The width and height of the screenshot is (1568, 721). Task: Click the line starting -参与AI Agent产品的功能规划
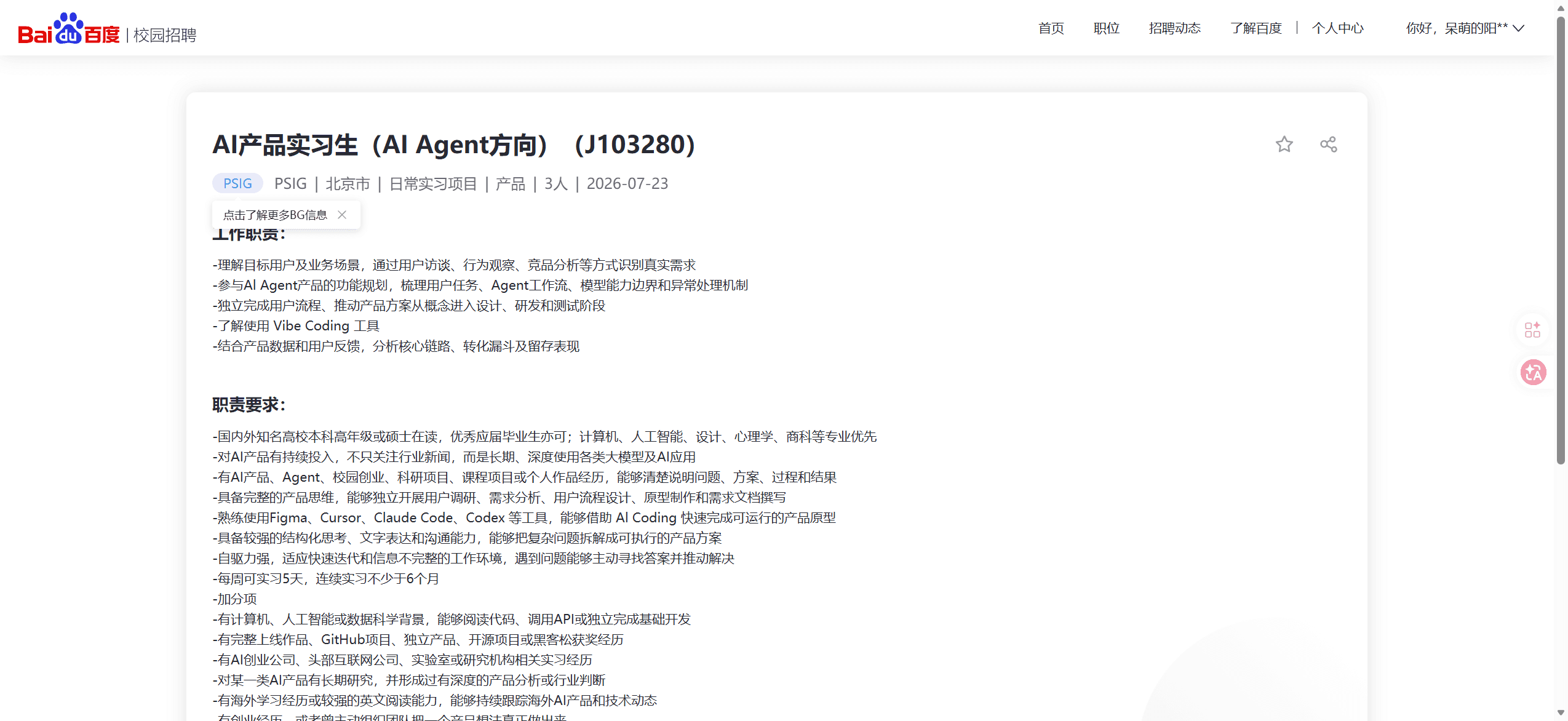[480, 285]
